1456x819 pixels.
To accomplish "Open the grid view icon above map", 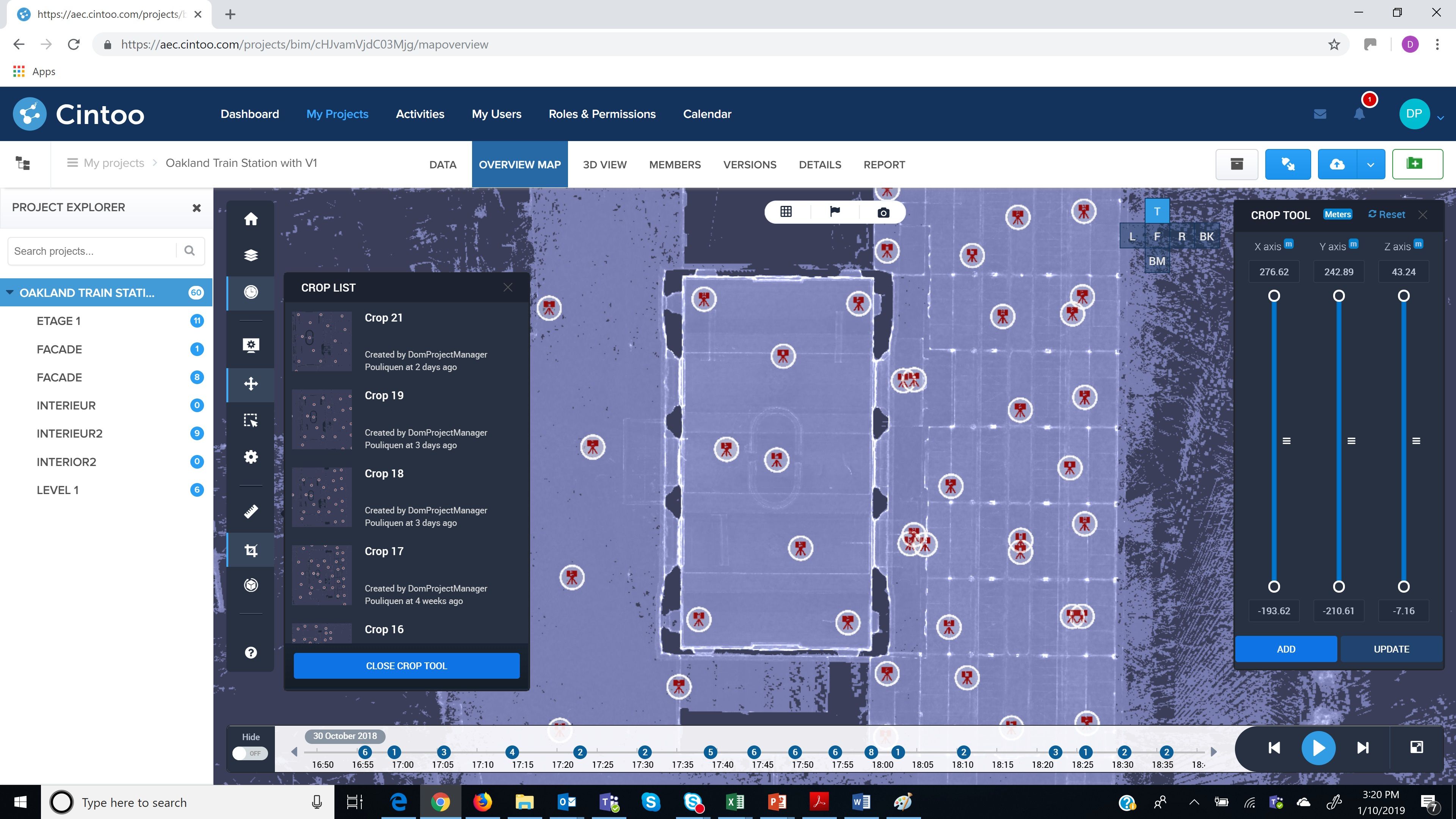I will pos(786,212).
